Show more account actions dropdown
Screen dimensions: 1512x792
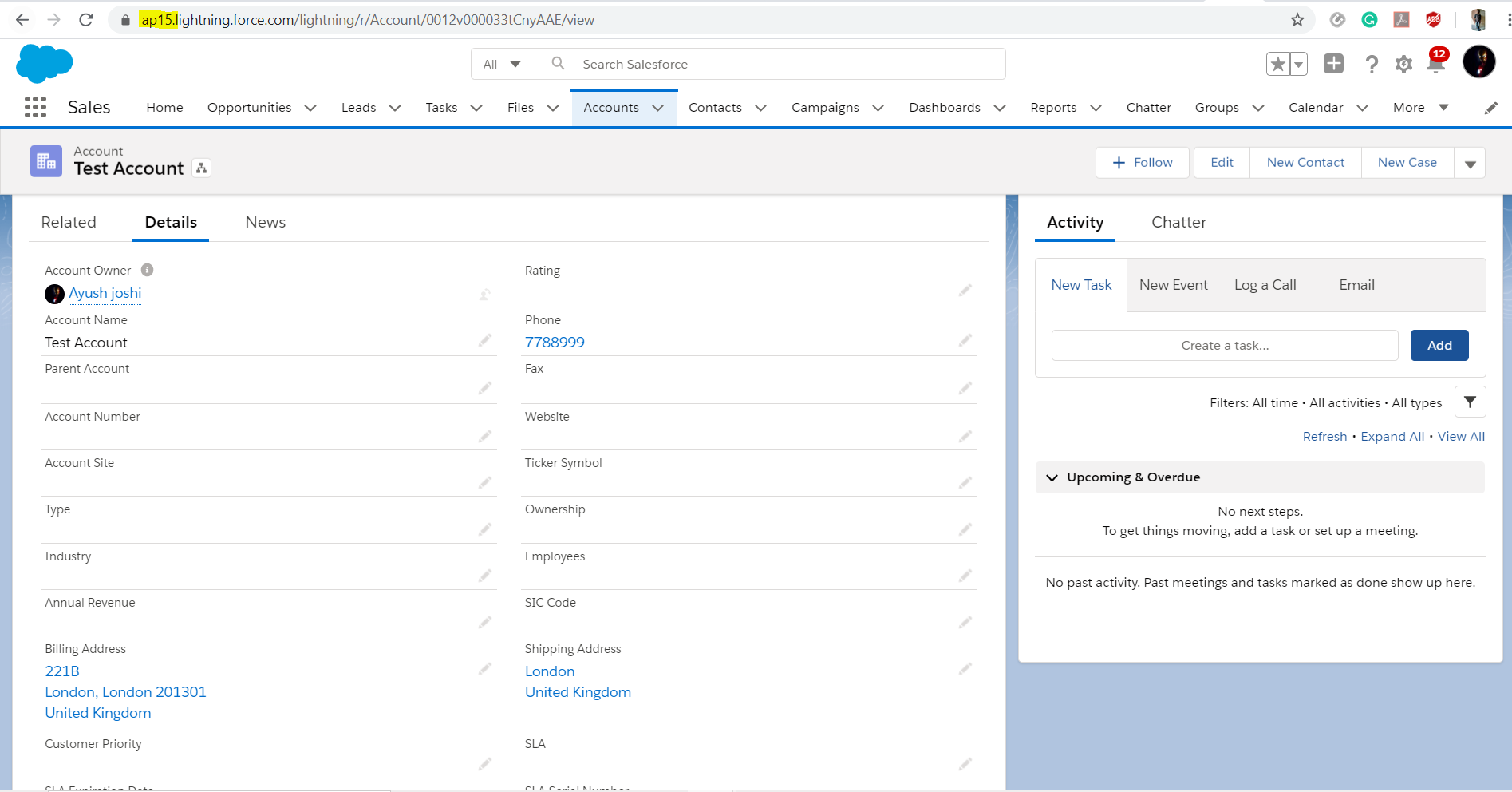click(1470, 163)
